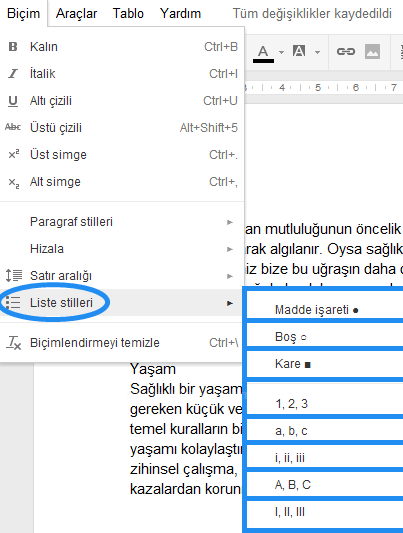Click Tüm değişiklikler kaydedildi status text
This screenshot has height=533, width=403.
tap(312, 14)
